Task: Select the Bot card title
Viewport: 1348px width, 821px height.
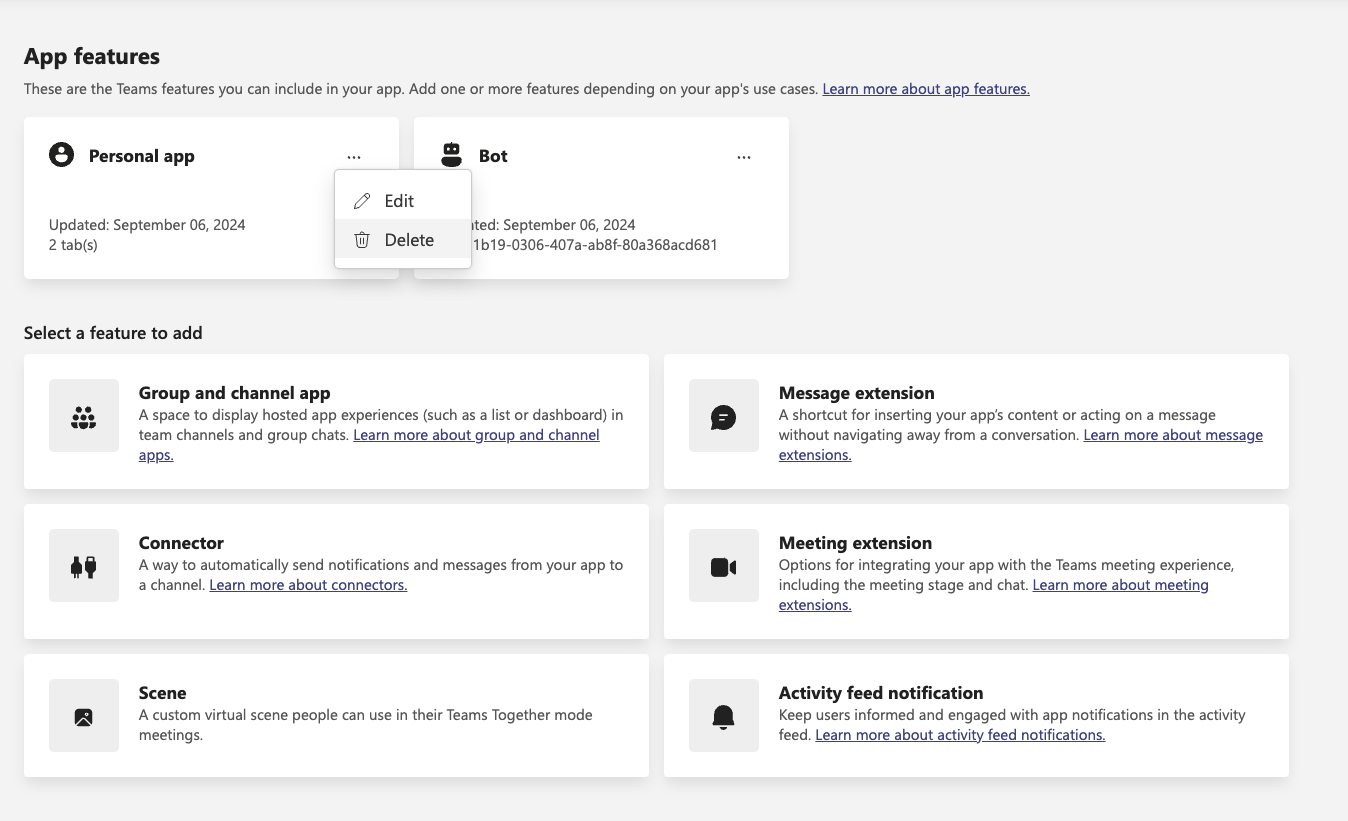Action: pyautogui.click(x=493, y=156)
